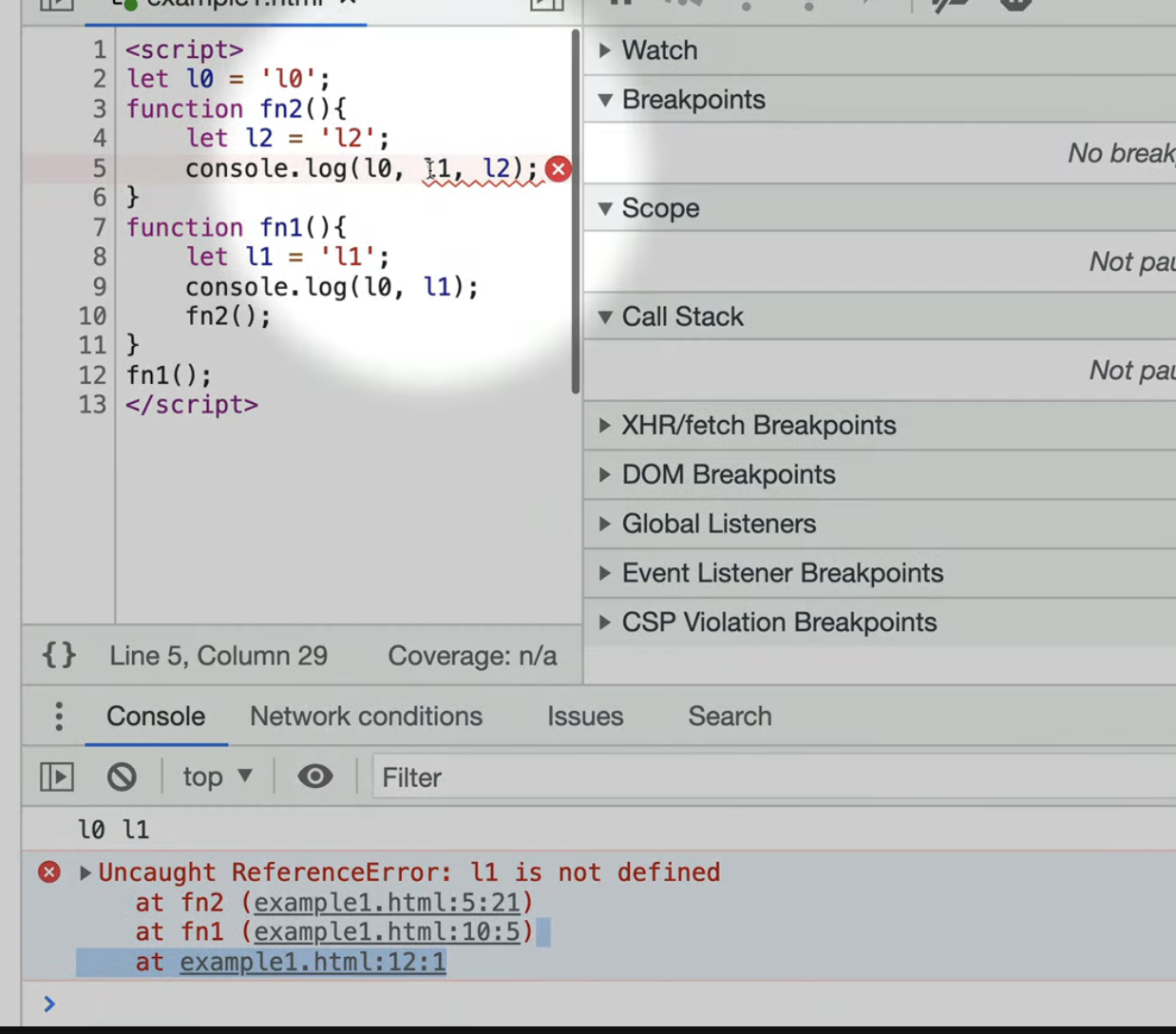Collapse the Call Stack section
Viewport: 1176px width, 1034px height.
click(x=604, y=317)
